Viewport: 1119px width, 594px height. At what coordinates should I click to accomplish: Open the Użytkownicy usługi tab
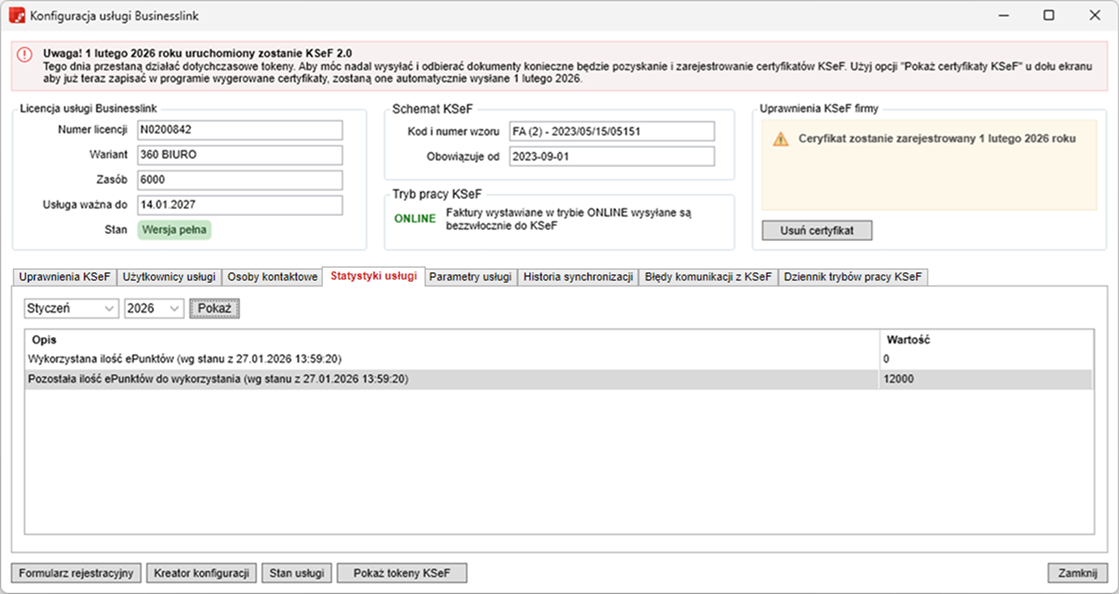pyautogui.click(x=169, y=277)
